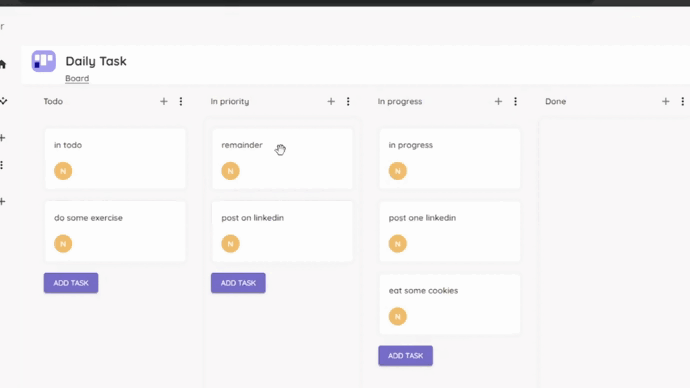
Task: Click the plus icon in In progress header
Action: (x=498, y=102)
